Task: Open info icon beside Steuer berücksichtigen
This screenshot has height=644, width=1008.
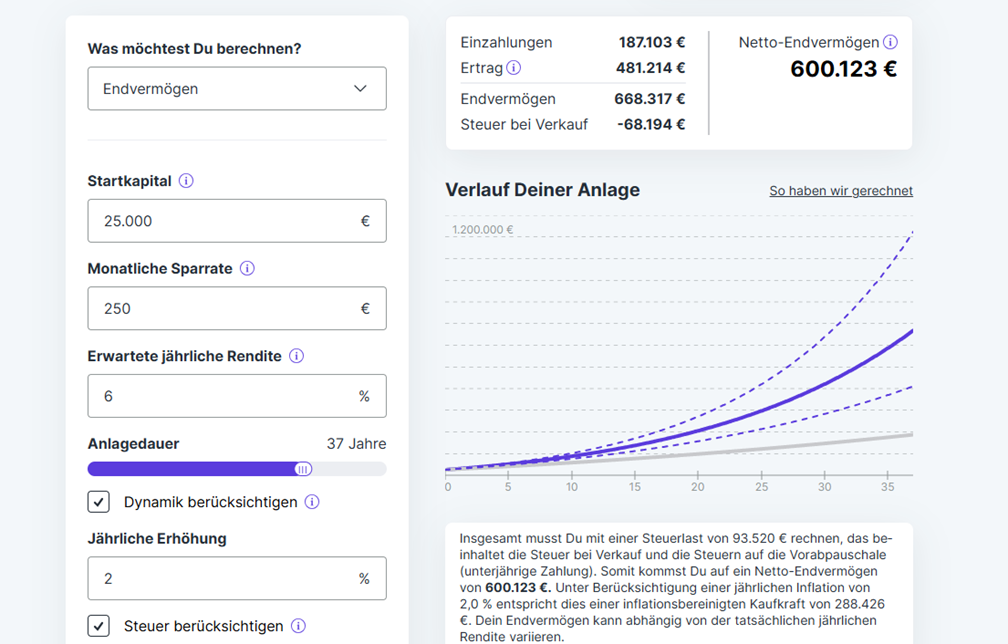Action: tap(298, 626)
